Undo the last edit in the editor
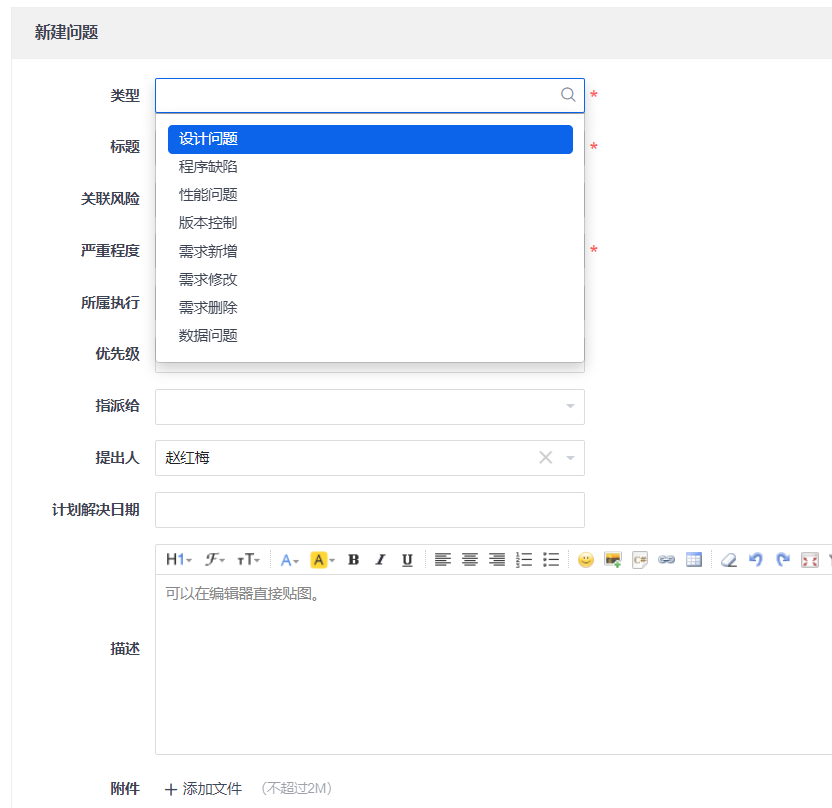Screen dimensions: 832x808 click(756, 560)
